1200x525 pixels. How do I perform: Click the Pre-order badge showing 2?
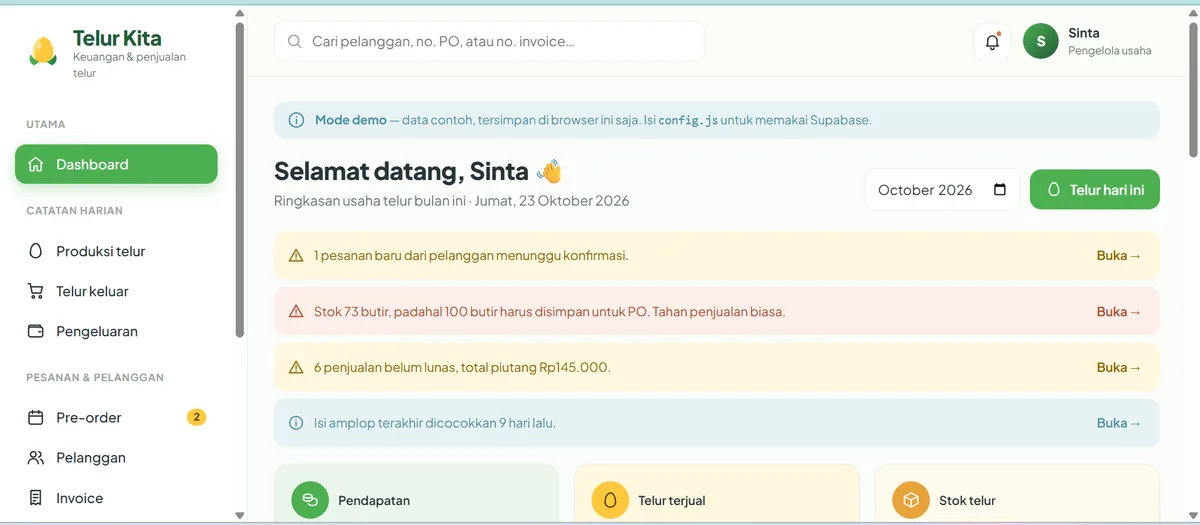coord(196,418)
